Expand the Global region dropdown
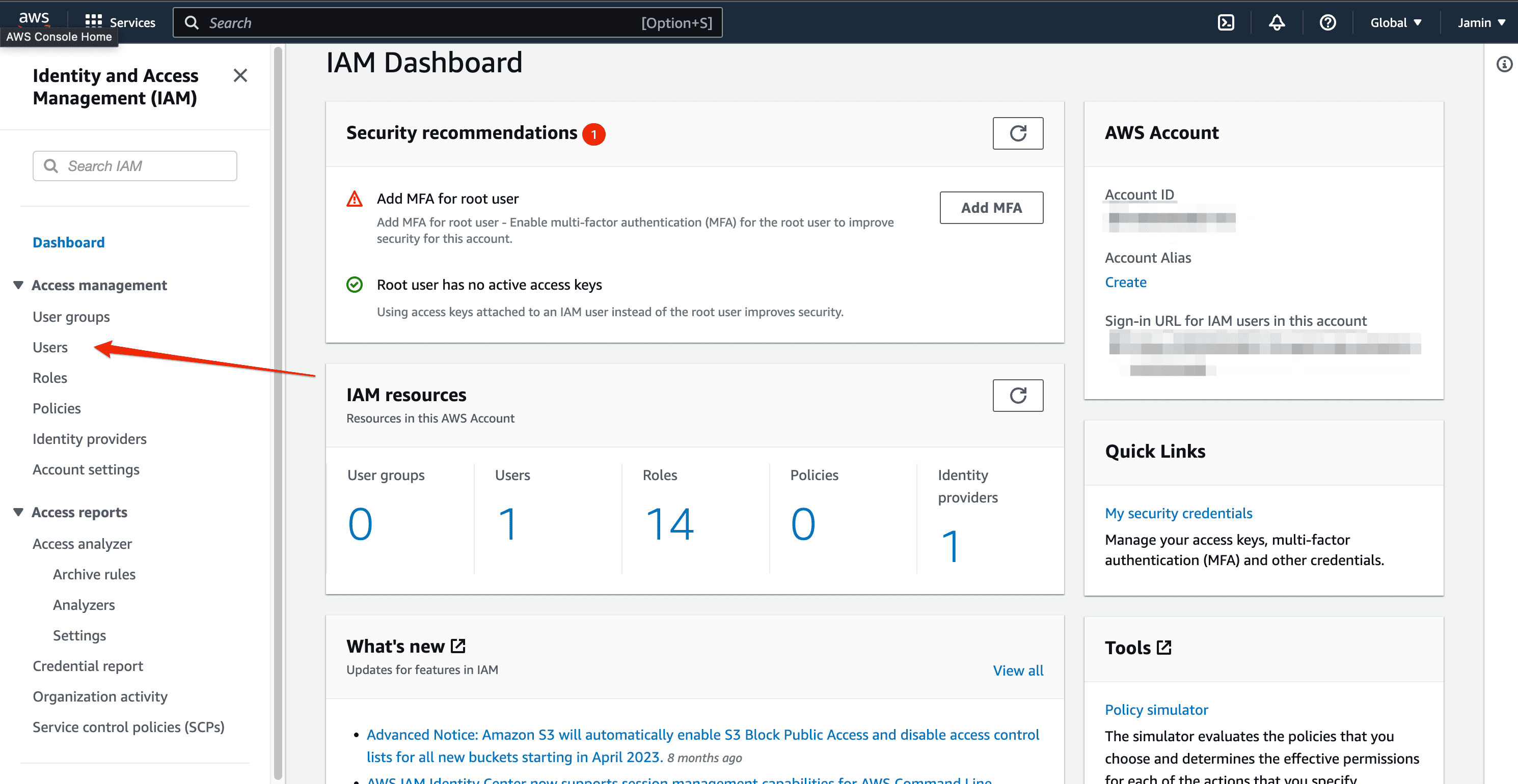The height and width of the screenshot is (784, 1518). click(1396, 22)
